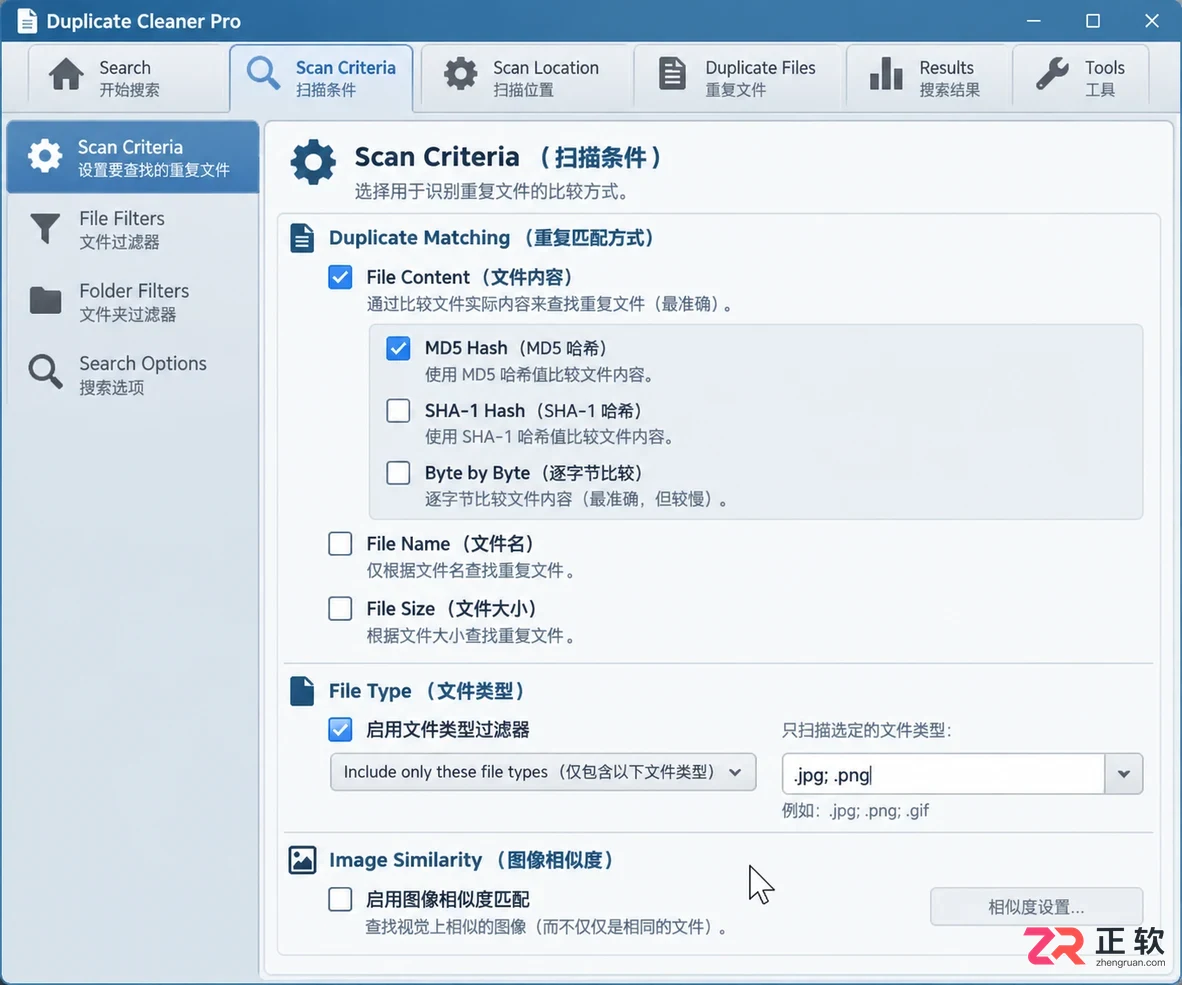Click the Byte by Byte option label

534,473
